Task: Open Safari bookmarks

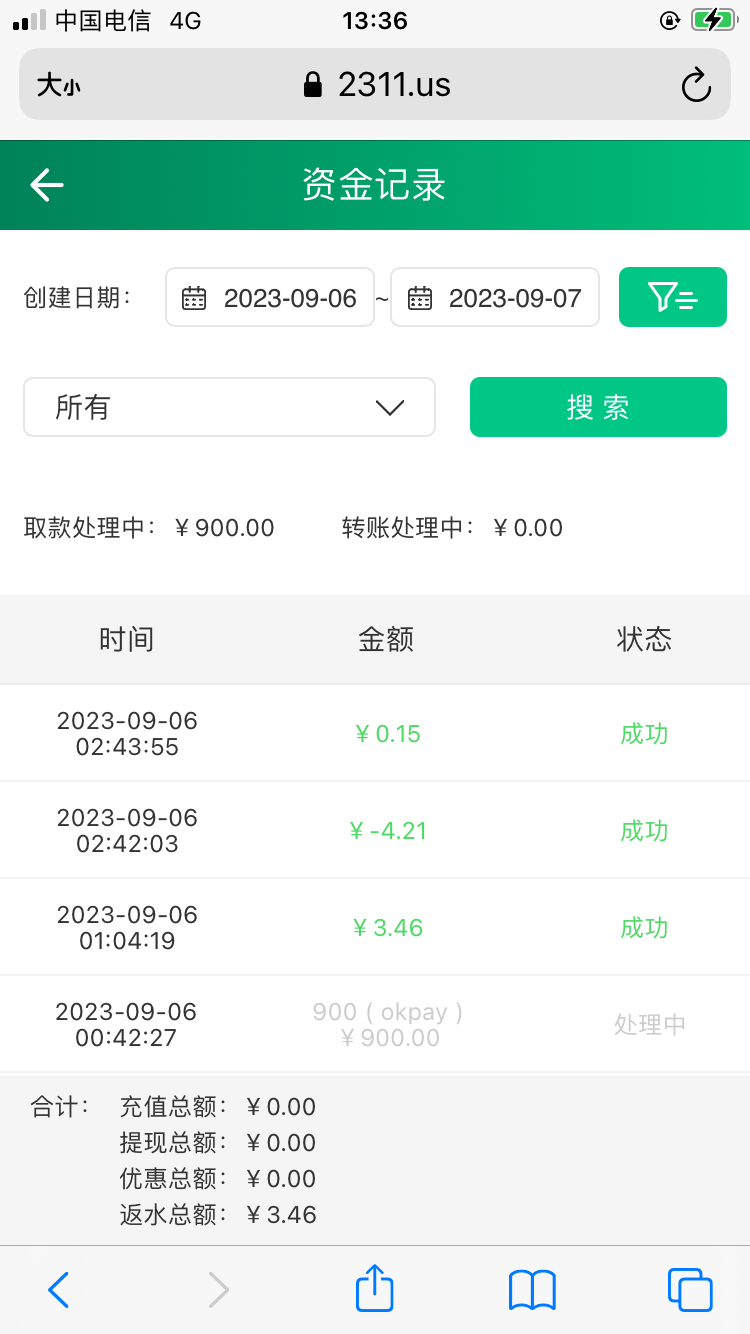Action: (x=532, y=1289)
